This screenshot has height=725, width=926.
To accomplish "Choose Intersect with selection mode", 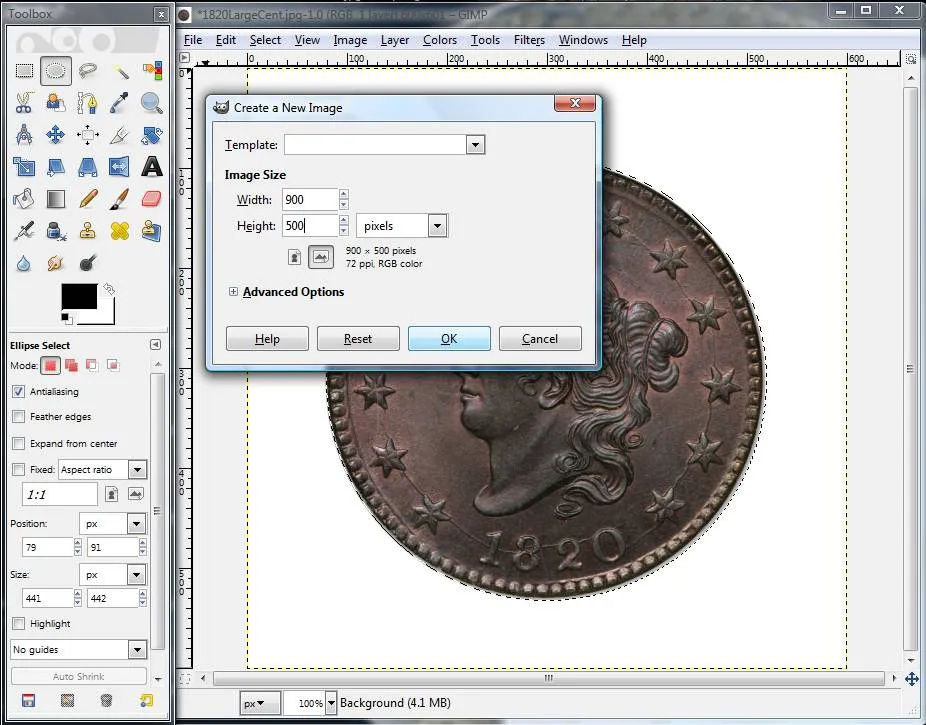I will pos(113,365).
